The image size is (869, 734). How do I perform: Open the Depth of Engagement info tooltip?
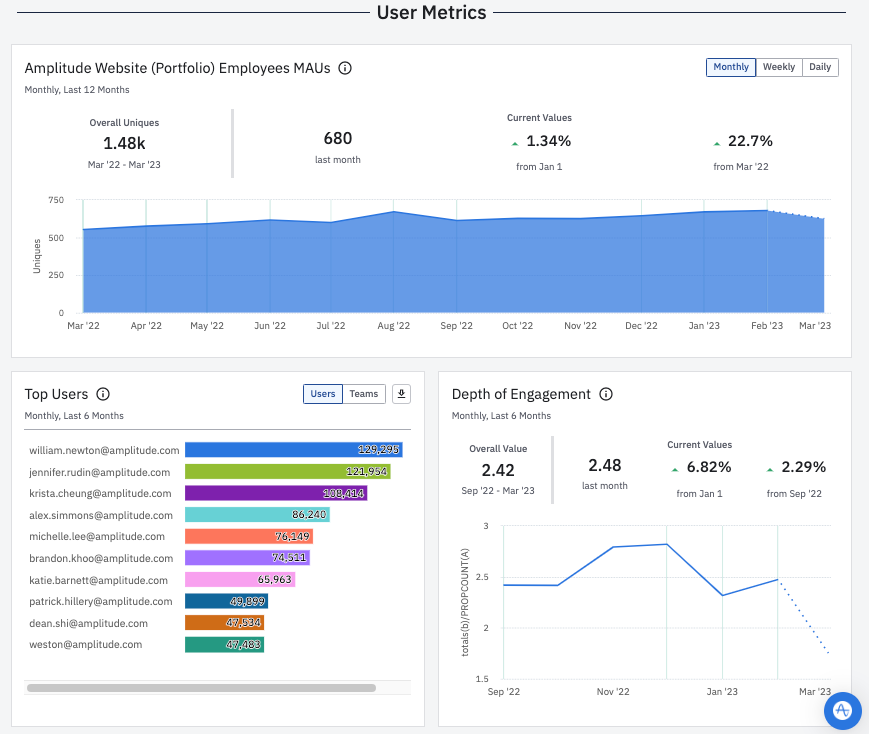[606, 394]
